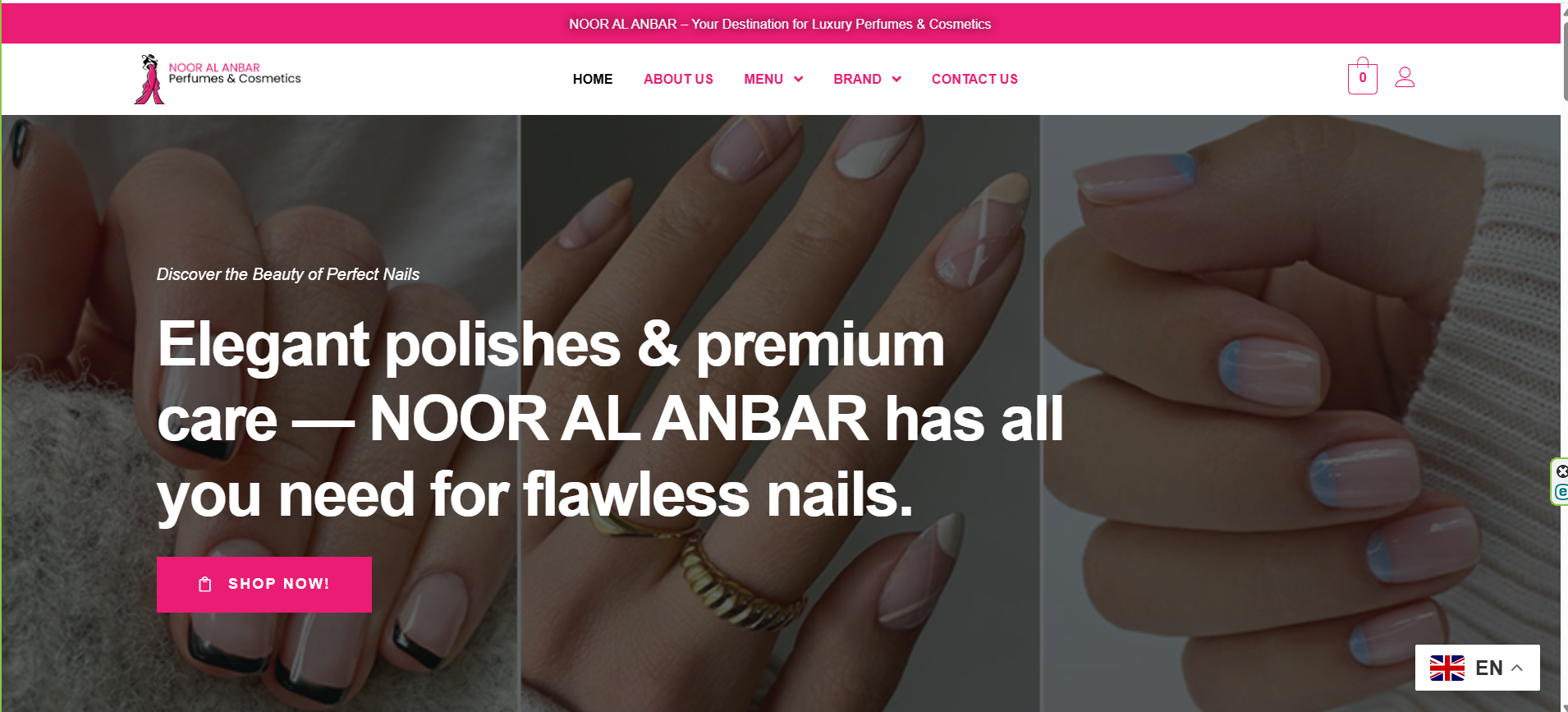The width and height of the screenshot is (1568, 712).
Task: Click the pink announcement banner text
Action: click(x=780, y=24)
